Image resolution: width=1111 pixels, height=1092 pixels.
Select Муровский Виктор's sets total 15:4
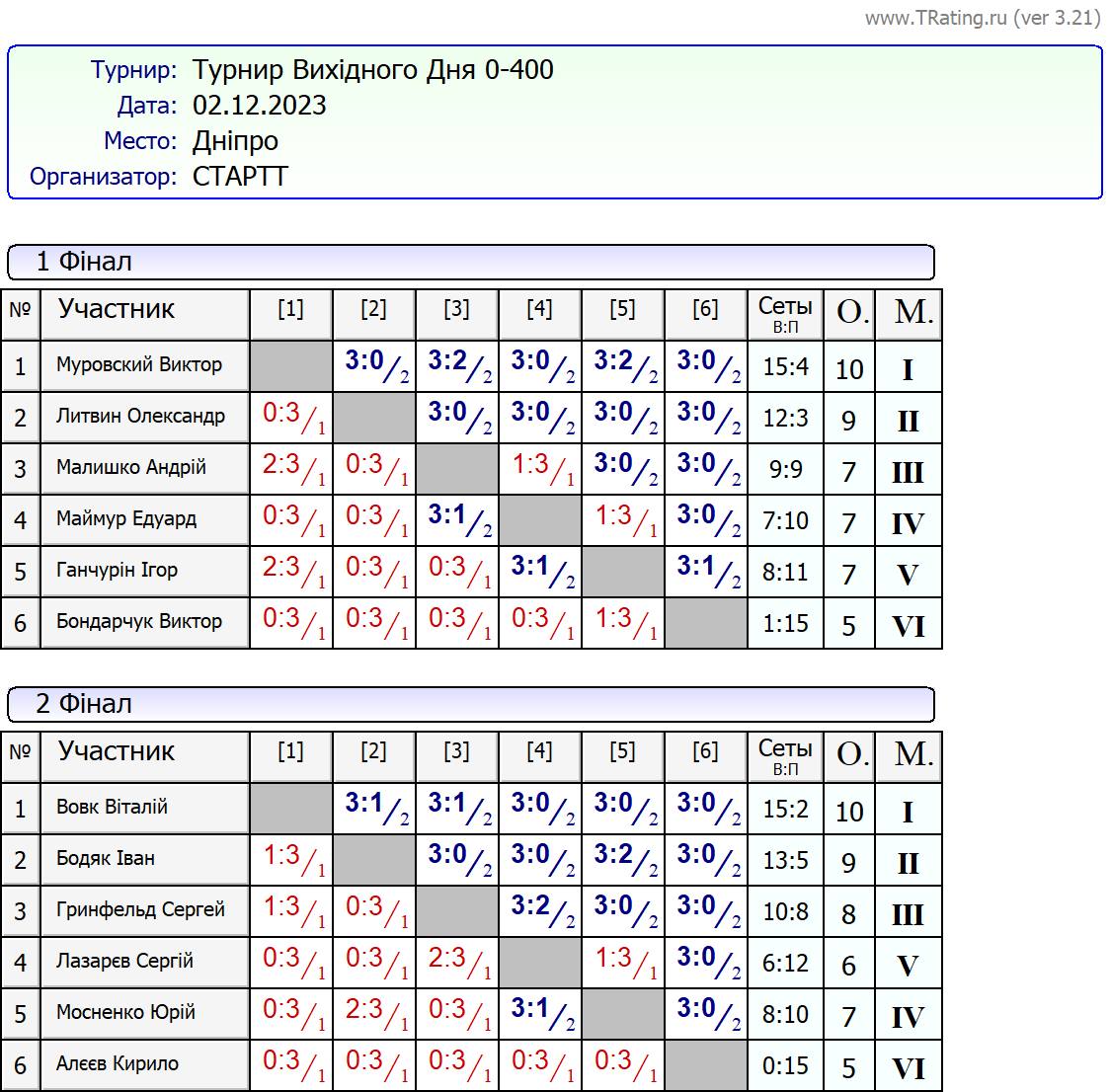pyautogui.click(x=785, y=367)
